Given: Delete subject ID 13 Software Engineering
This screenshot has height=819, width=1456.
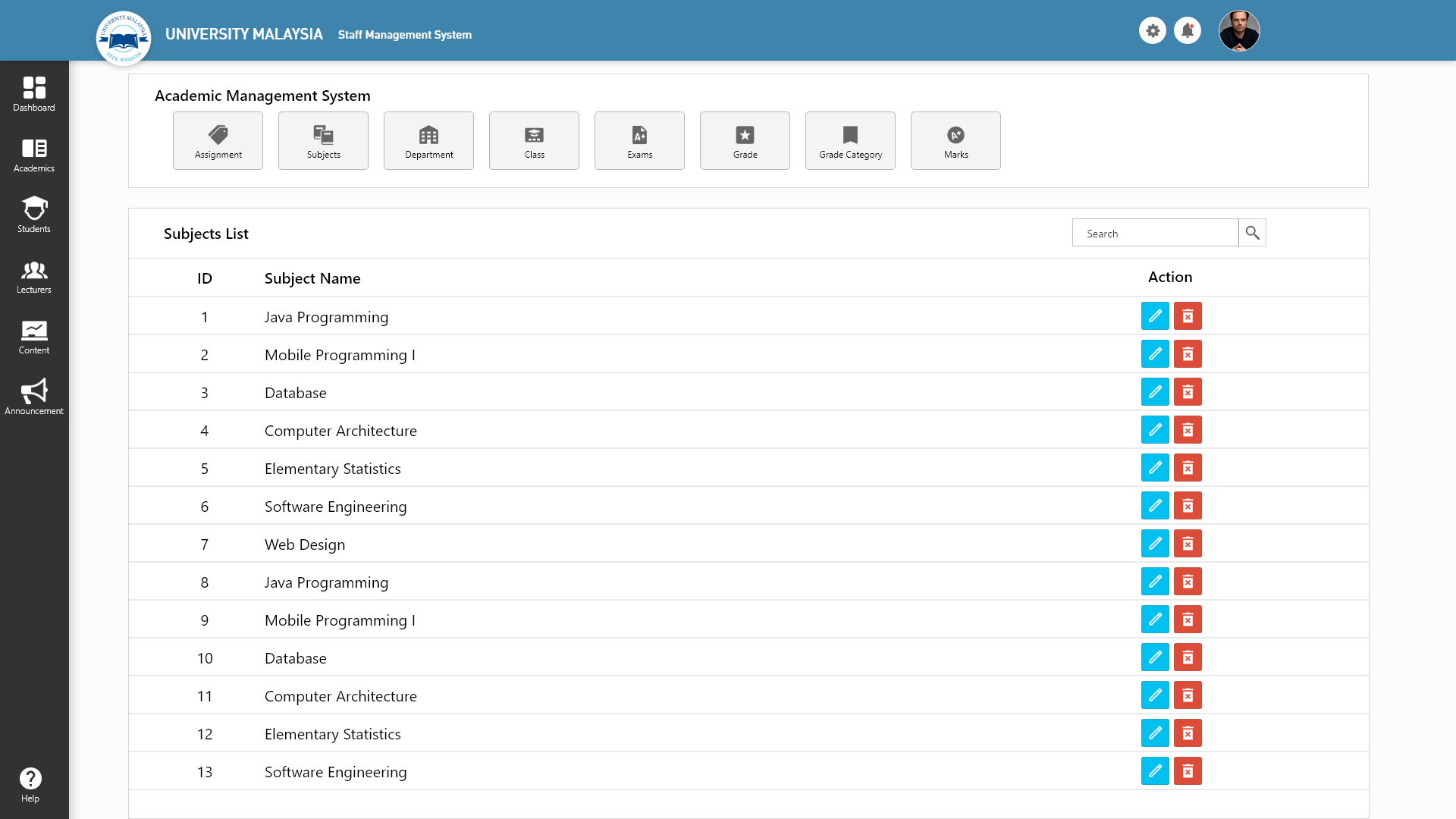Looking at the screenshot, I should click(1188, 771).
